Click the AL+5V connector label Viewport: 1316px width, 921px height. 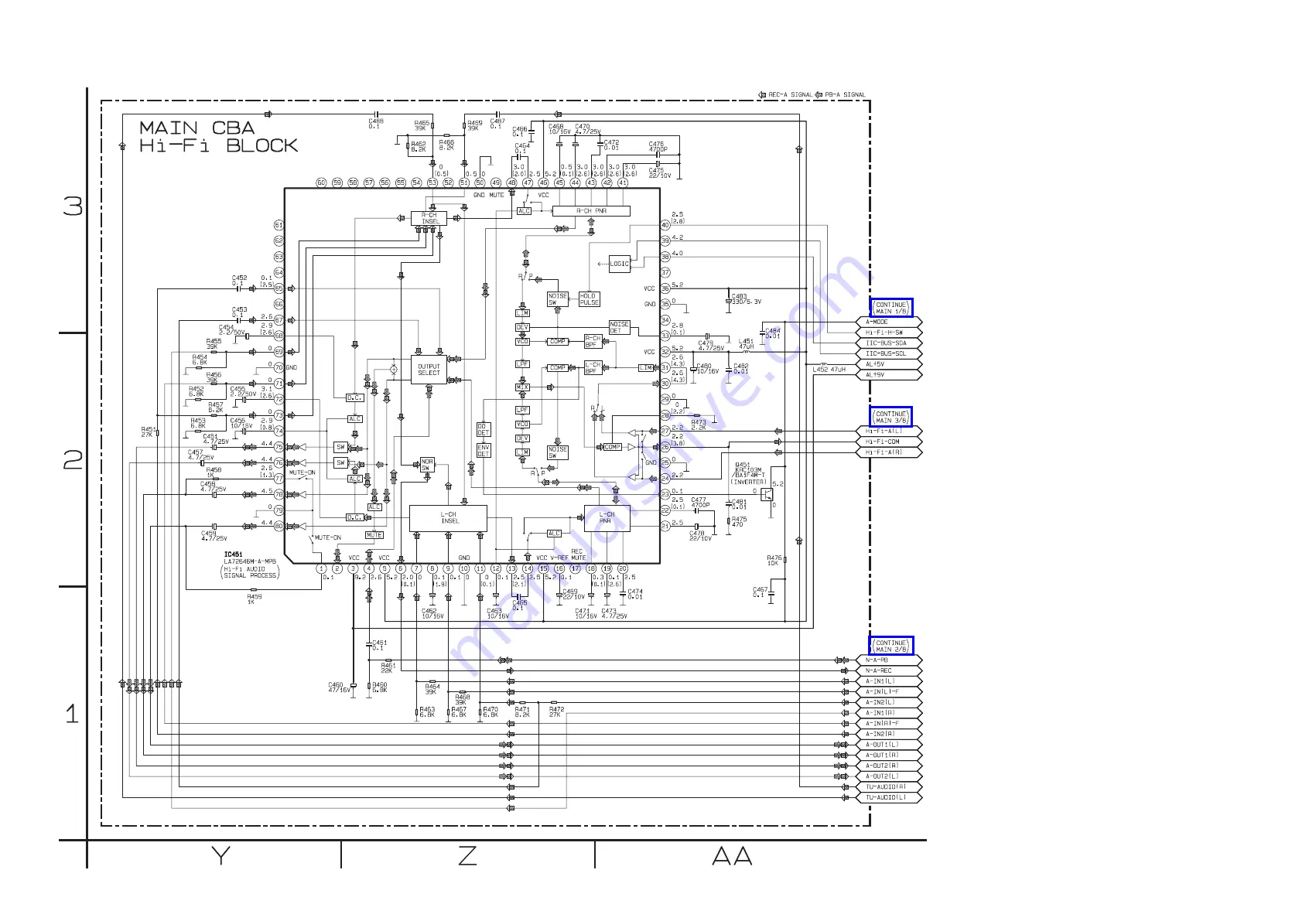click(x=889, y=364)
